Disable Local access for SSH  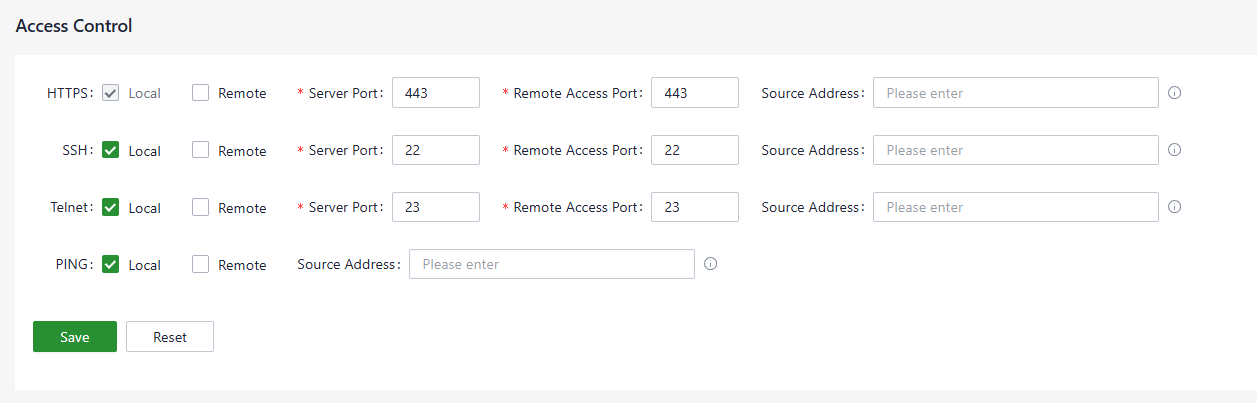111,150
